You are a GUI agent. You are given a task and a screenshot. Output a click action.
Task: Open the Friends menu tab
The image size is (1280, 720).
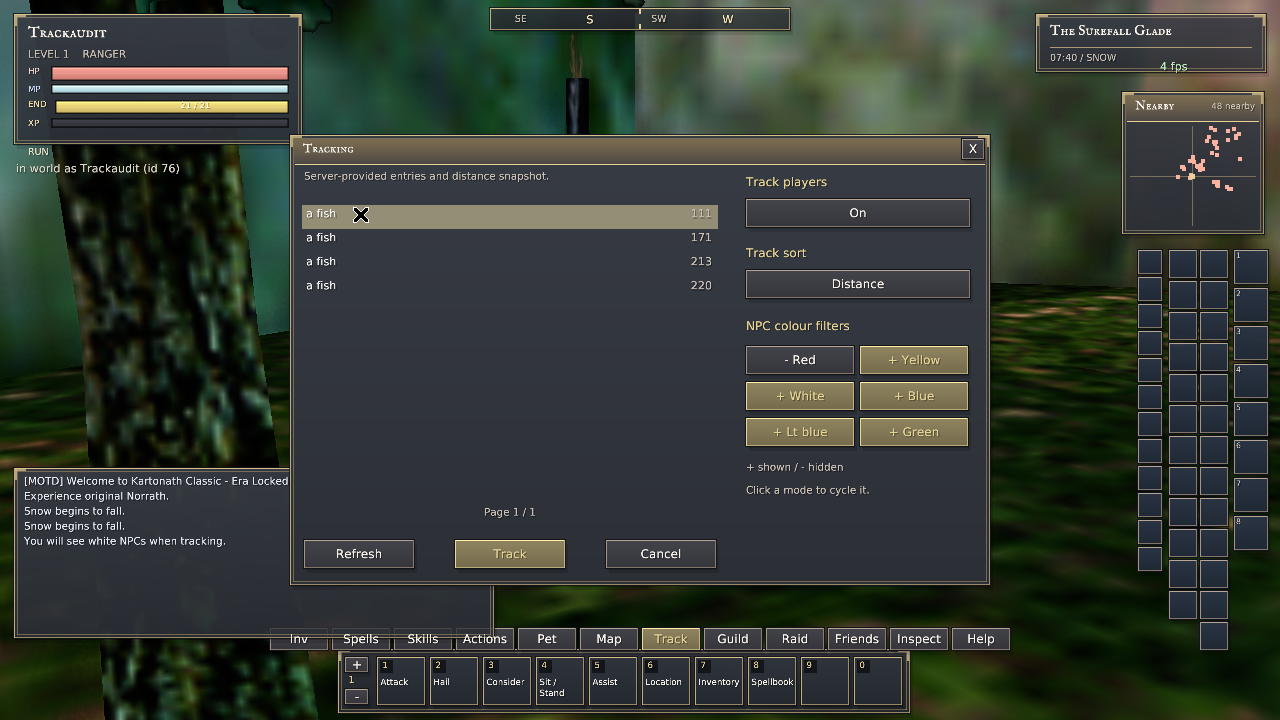click(857, 639)
